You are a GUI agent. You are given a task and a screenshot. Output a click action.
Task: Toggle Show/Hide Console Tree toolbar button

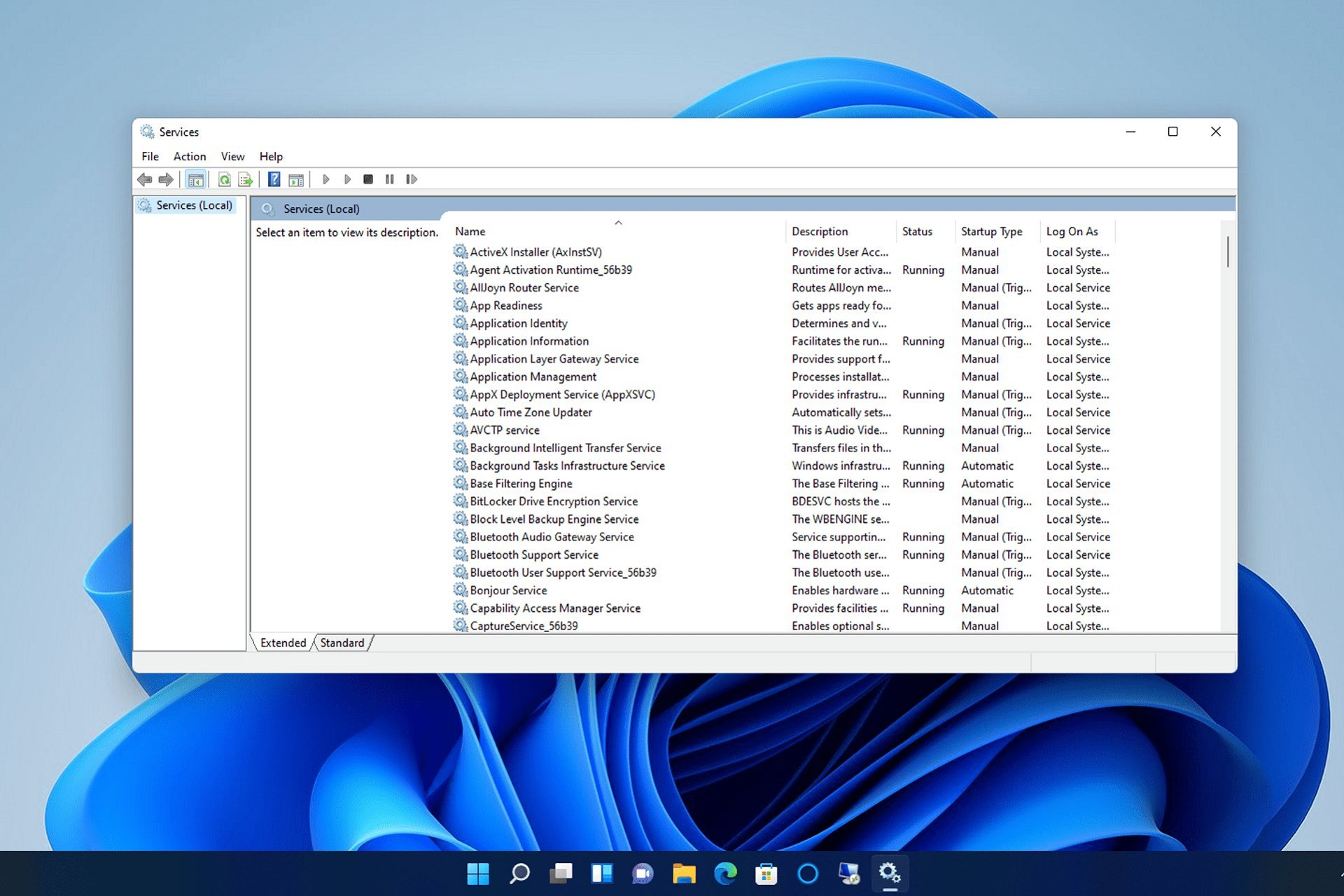click(195, 180)
